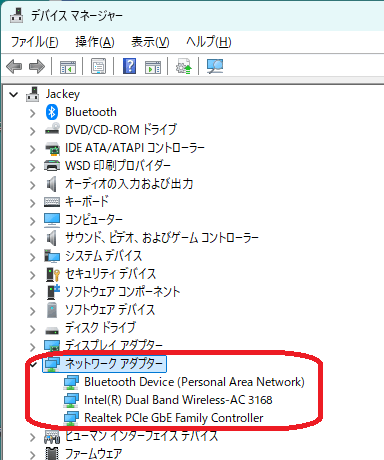
Task: Click the システム デバイス icon
Action: tap(52, 256)
